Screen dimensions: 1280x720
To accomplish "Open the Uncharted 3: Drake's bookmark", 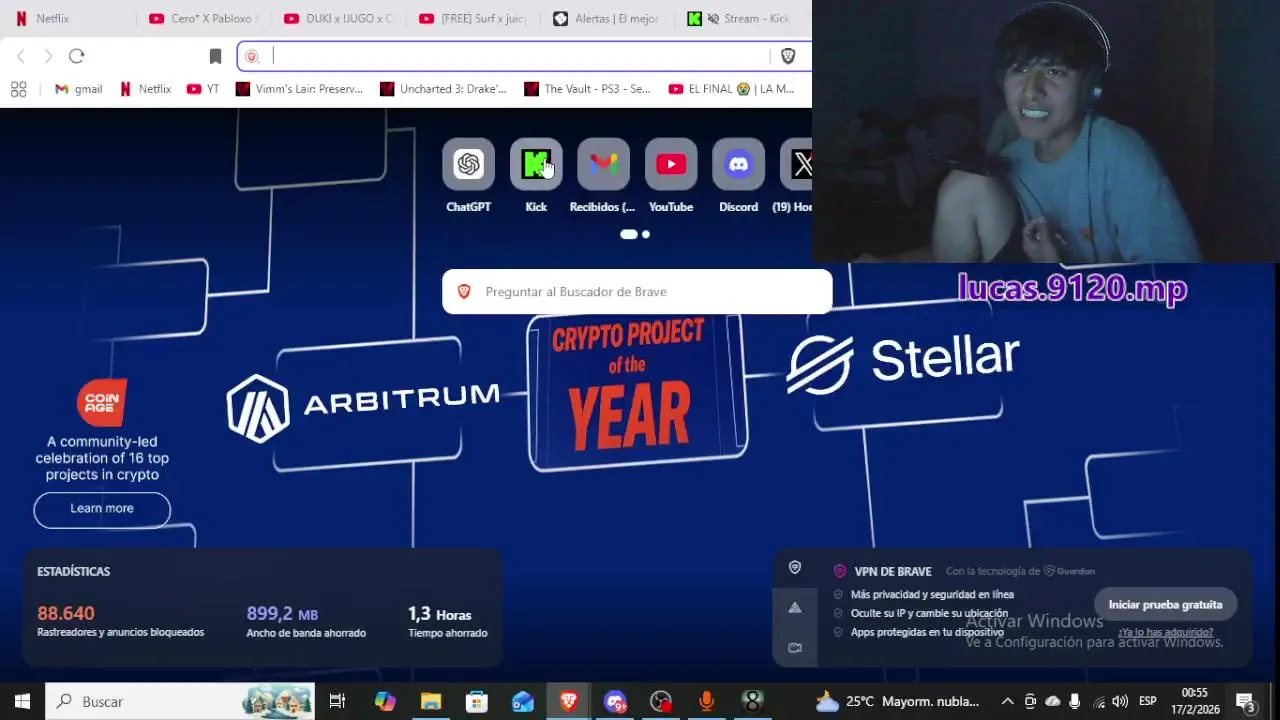I will click(x=444, y=89).
